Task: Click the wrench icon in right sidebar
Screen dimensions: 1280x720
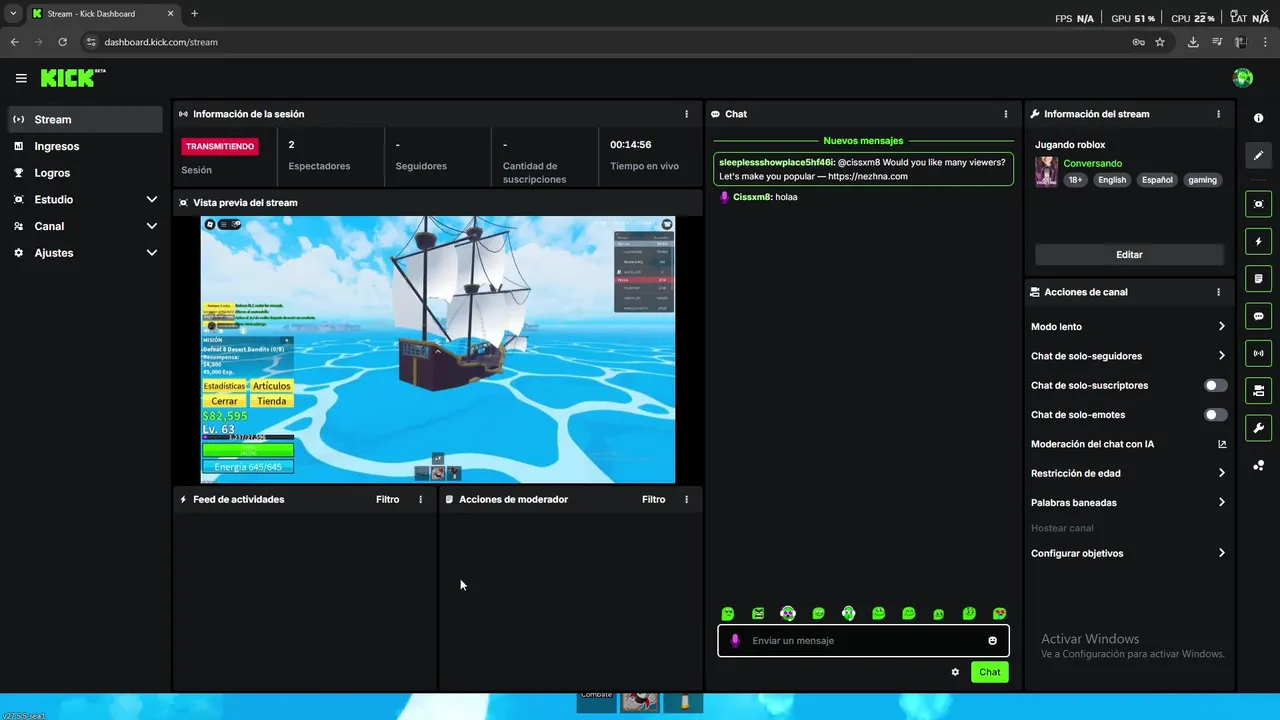Action: (x=1258, y=428)
